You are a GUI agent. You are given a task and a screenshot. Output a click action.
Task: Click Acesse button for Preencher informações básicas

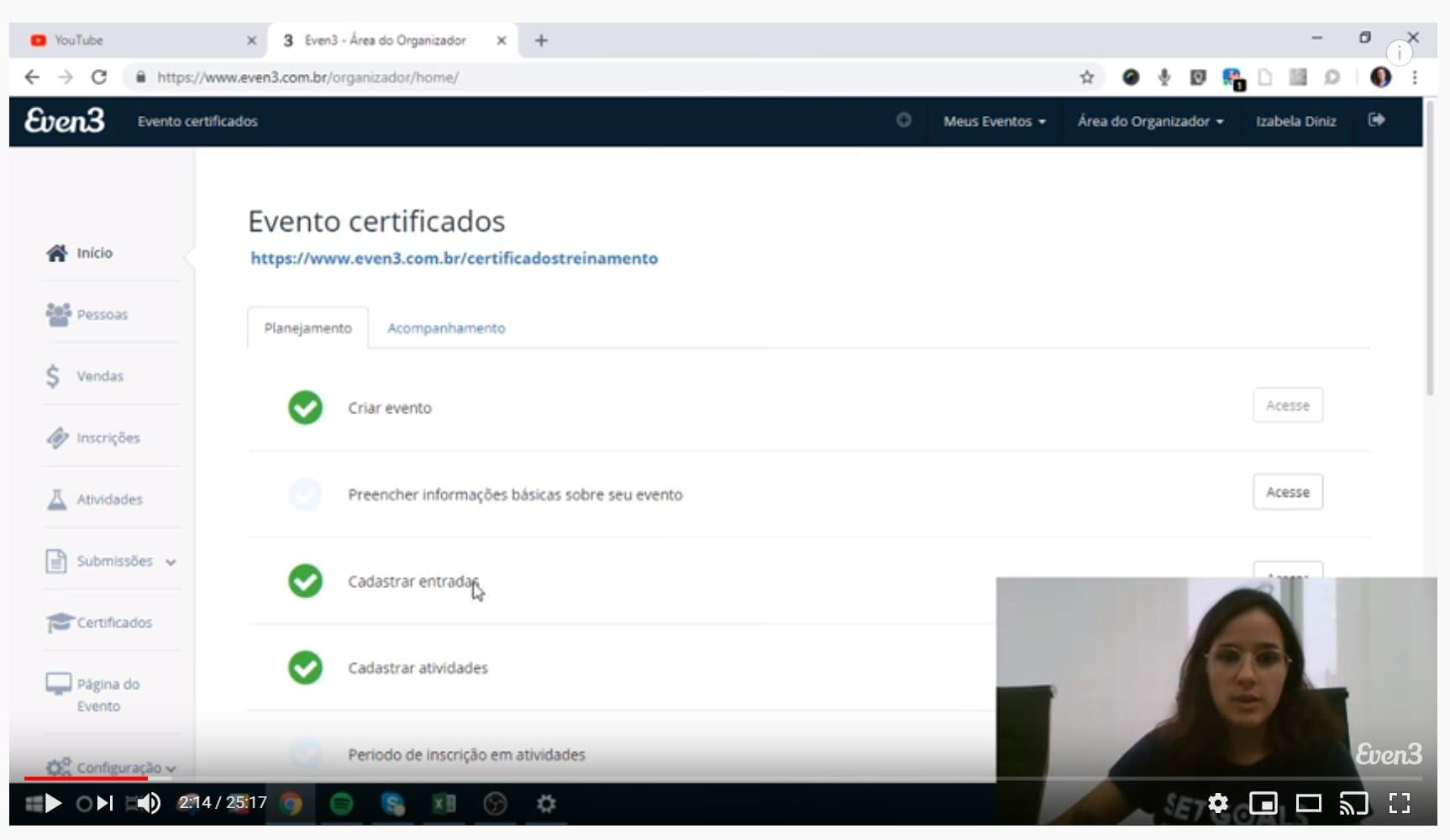pyautogui.click(x=1287, y=492)
